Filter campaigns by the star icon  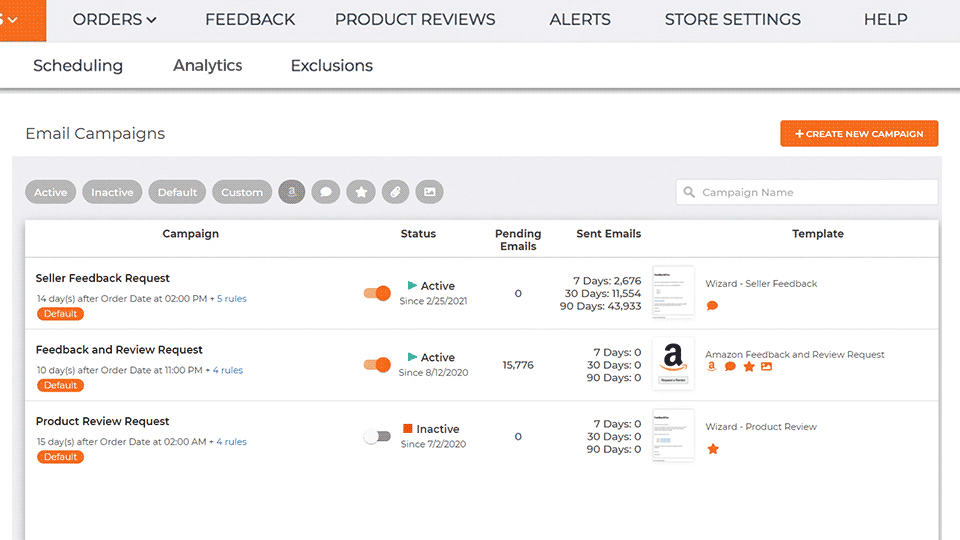361,192
